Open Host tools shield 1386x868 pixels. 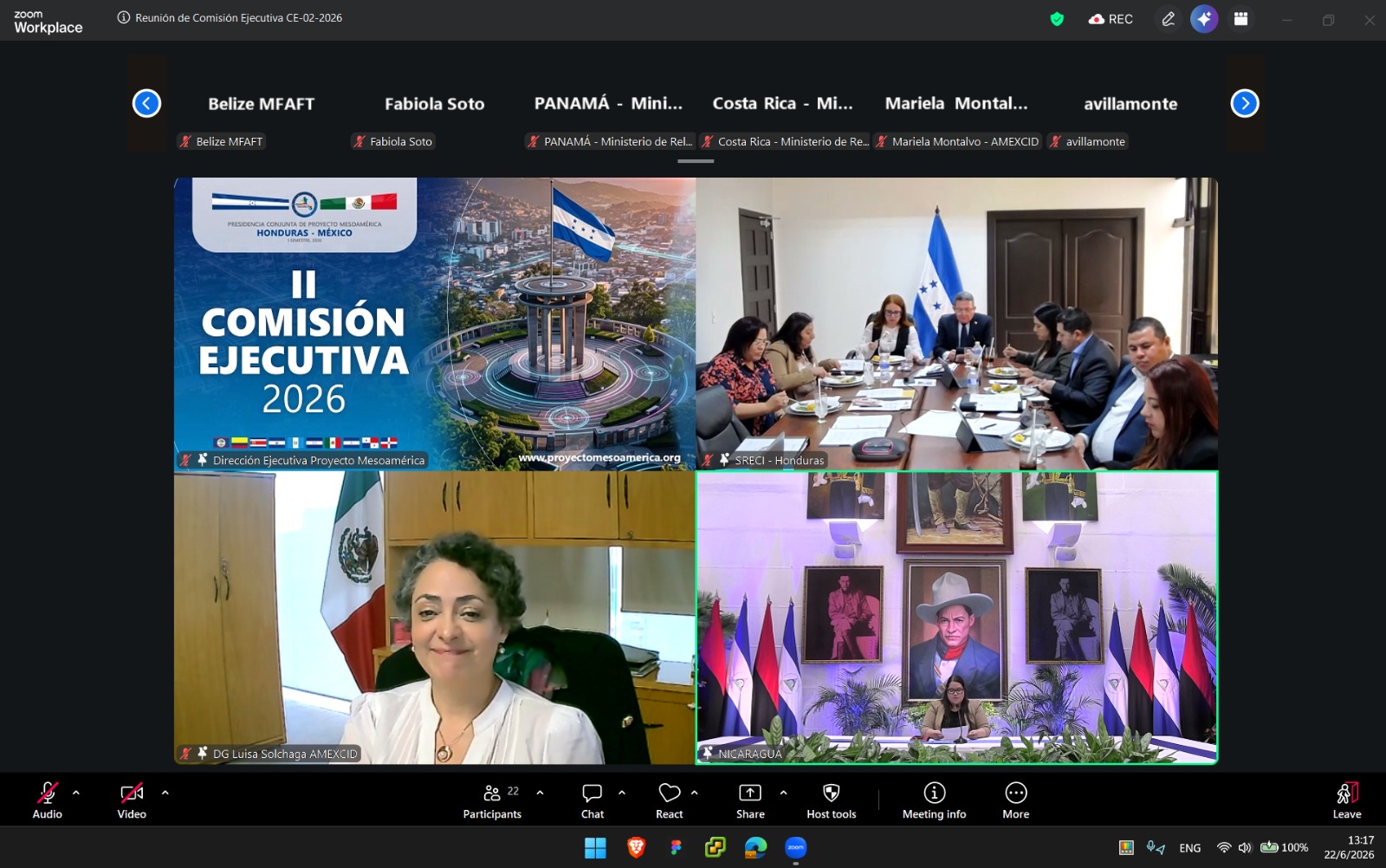point(831,800)
